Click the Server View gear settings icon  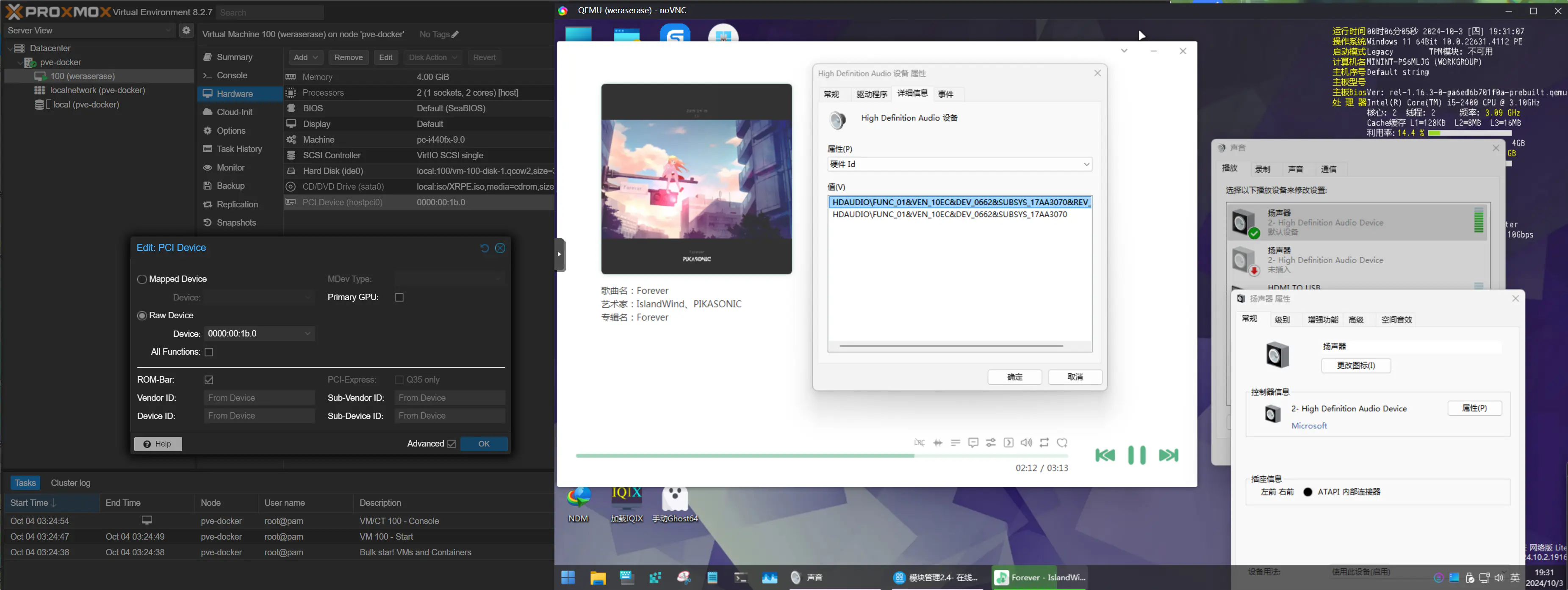[186, 30]
